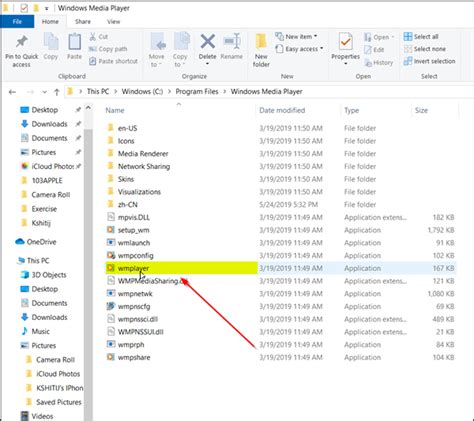The image size is (474, 421).
Task: Sort by Size column header
Action: point(435,110)
